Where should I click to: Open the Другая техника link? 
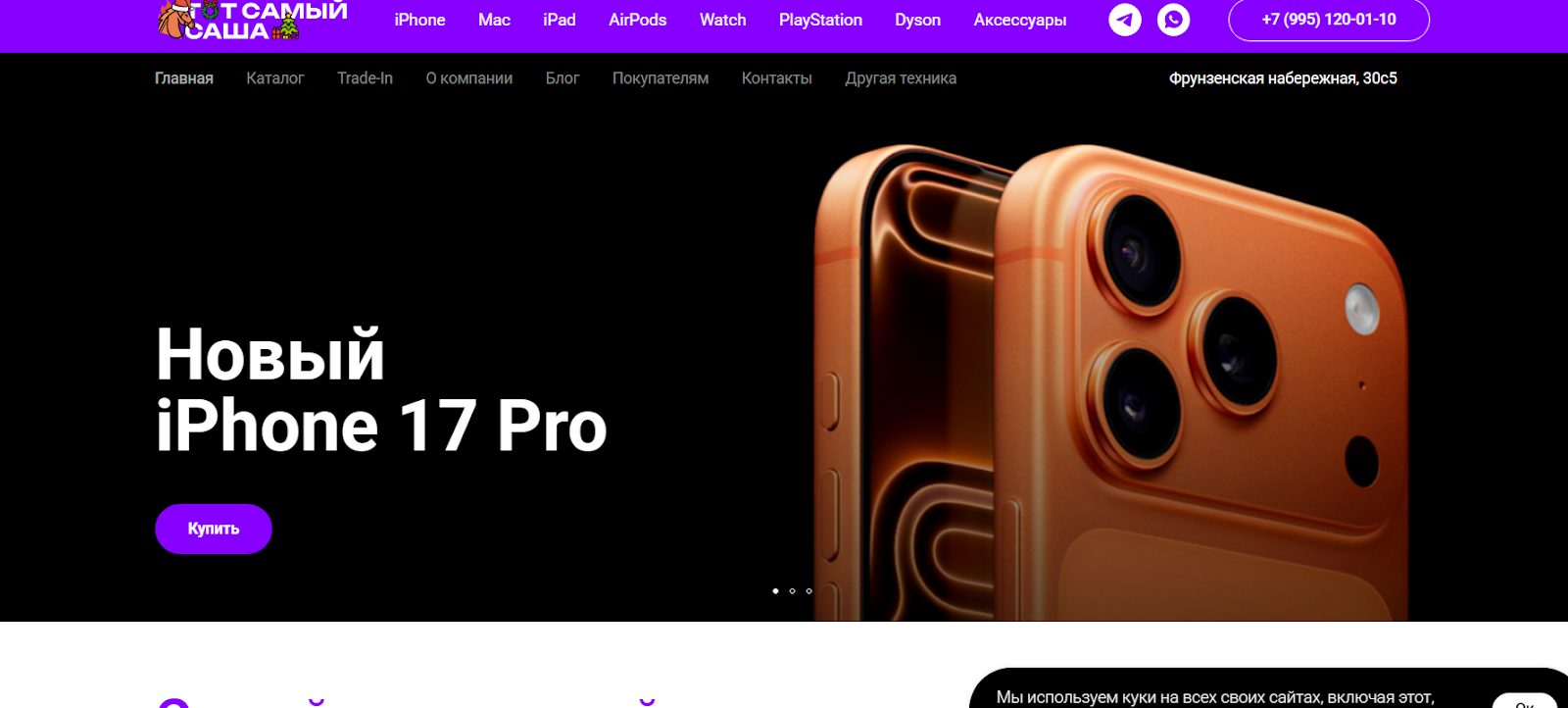901,78
